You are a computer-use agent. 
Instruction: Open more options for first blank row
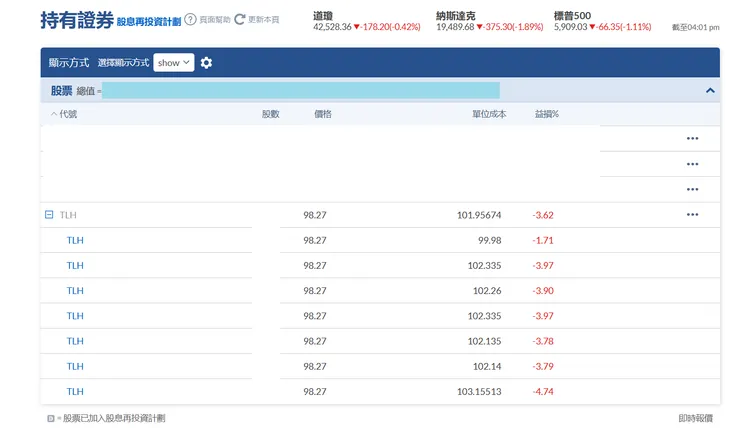(692, 138)
